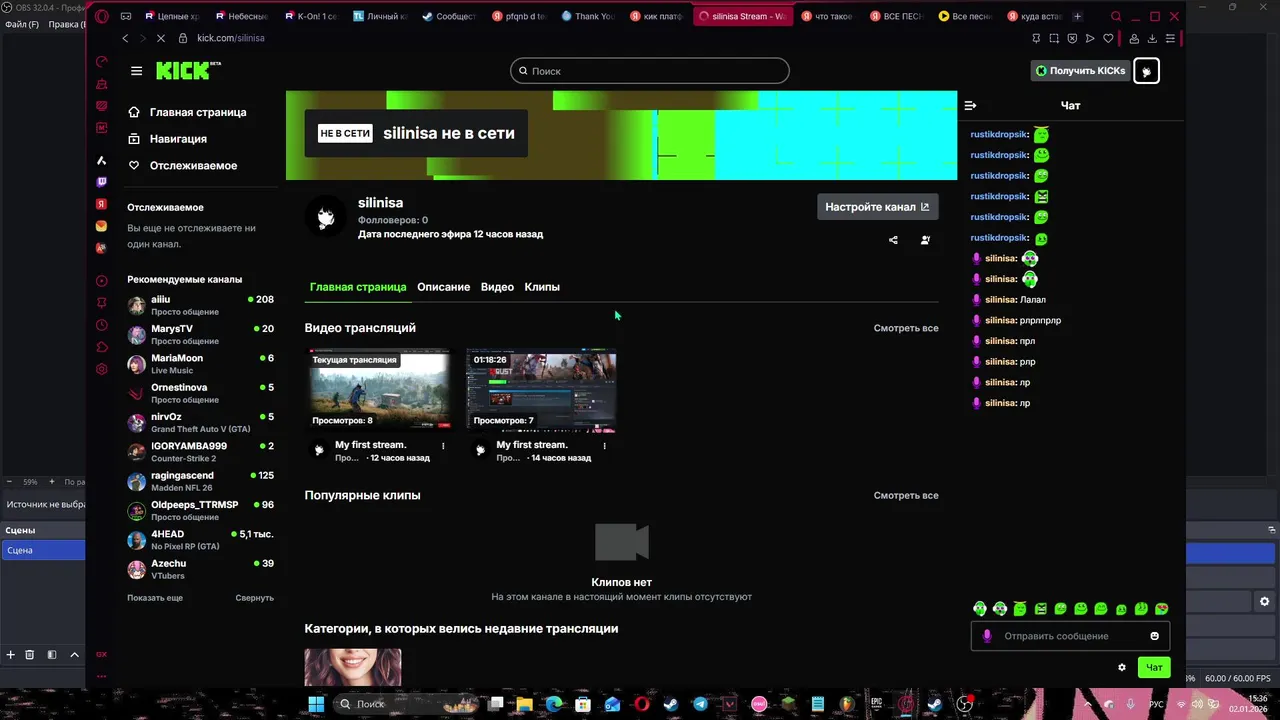
Task: Open Opera sidebar settings gear
Action: [101, 369]
